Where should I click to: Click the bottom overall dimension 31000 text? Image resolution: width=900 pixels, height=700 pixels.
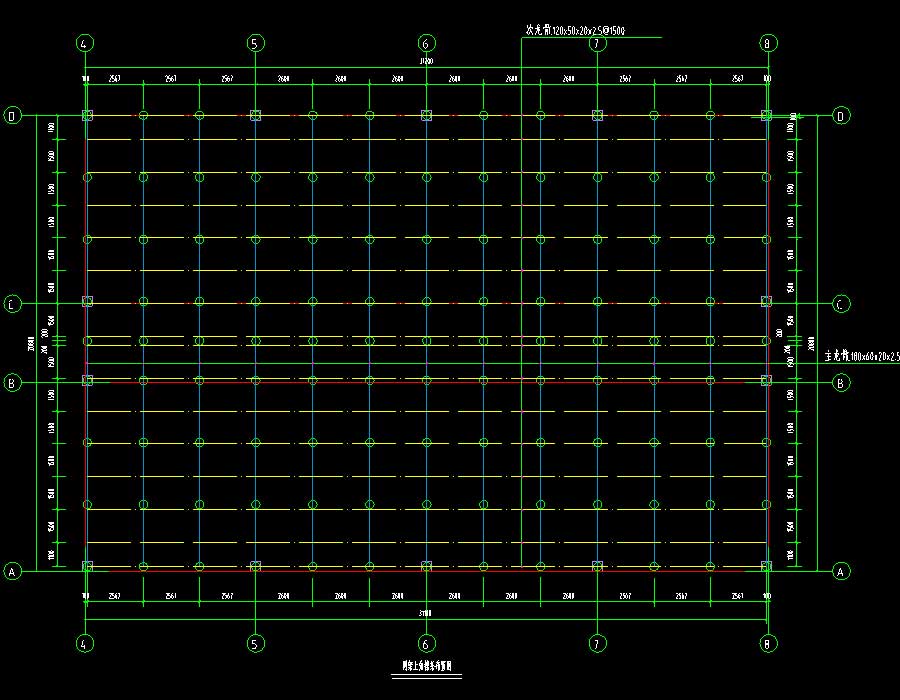[426, 613]
